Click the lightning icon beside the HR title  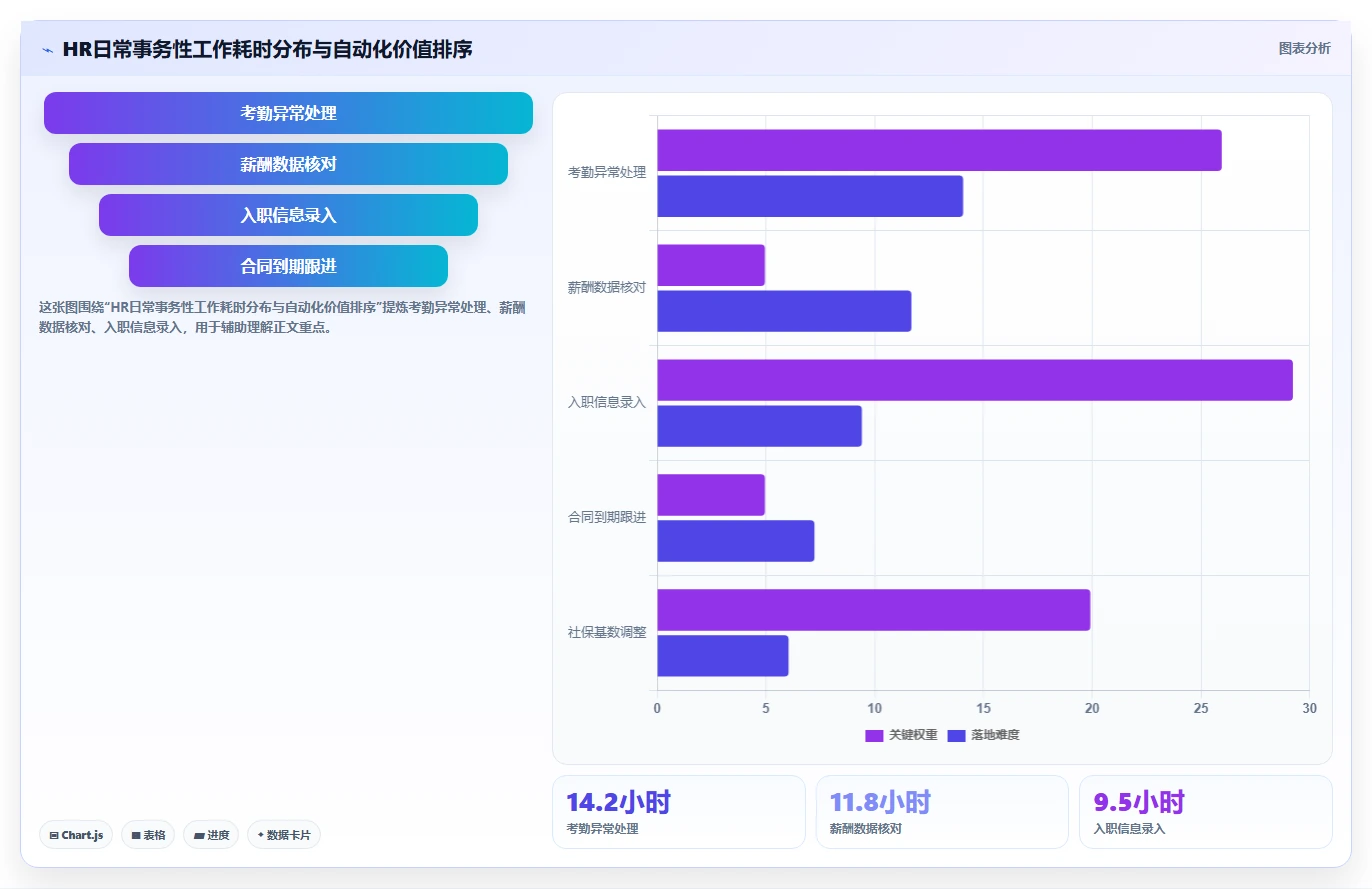[x=48, y=50]
